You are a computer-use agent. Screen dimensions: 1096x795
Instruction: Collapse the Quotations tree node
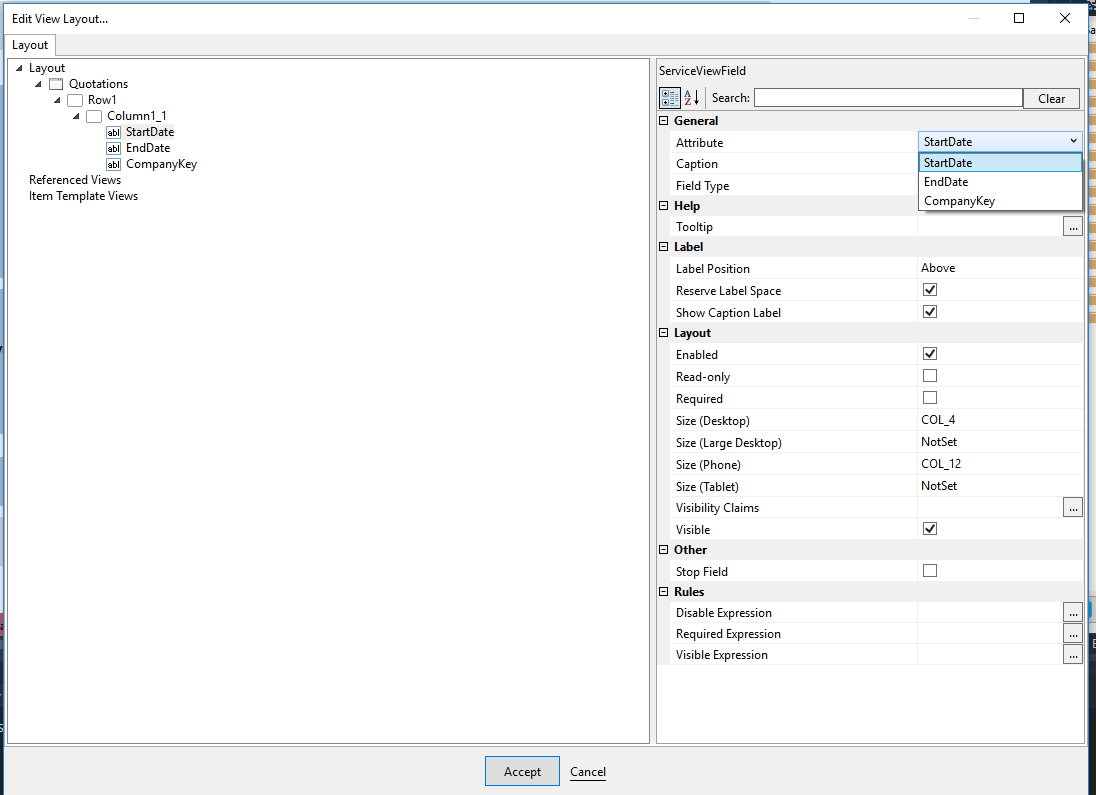coord(38,84)
